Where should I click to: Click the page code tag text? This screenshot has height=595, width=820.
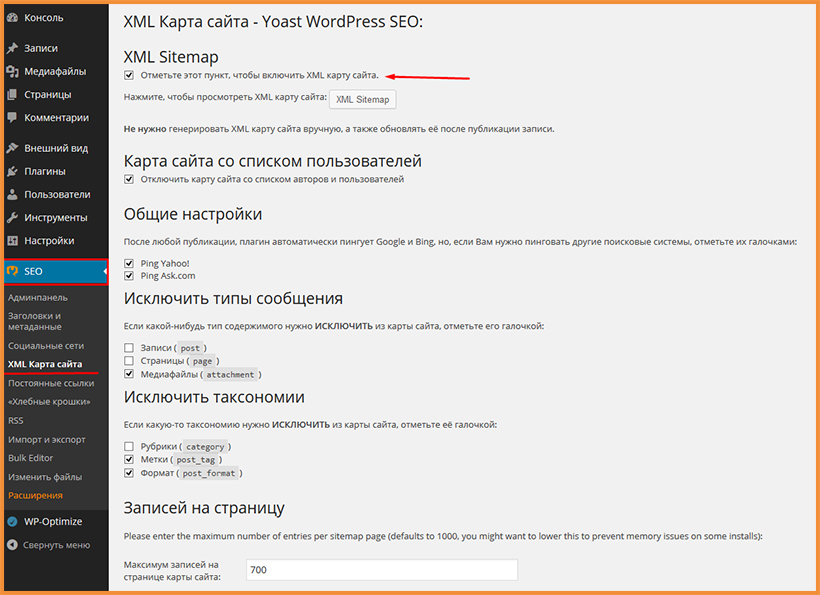coord(202,361)
